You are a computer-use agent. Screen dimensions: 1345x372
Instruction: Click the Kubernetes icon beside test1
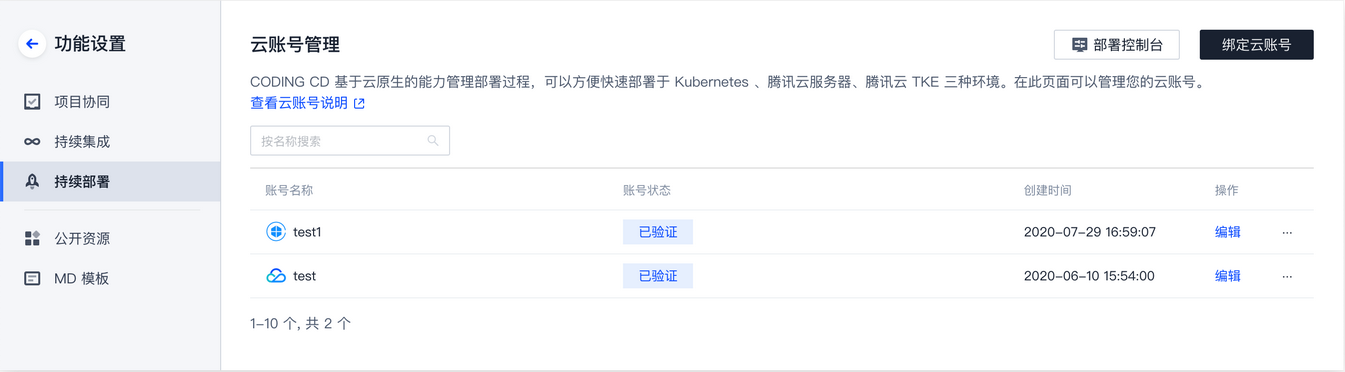click(x=276, y=232)
